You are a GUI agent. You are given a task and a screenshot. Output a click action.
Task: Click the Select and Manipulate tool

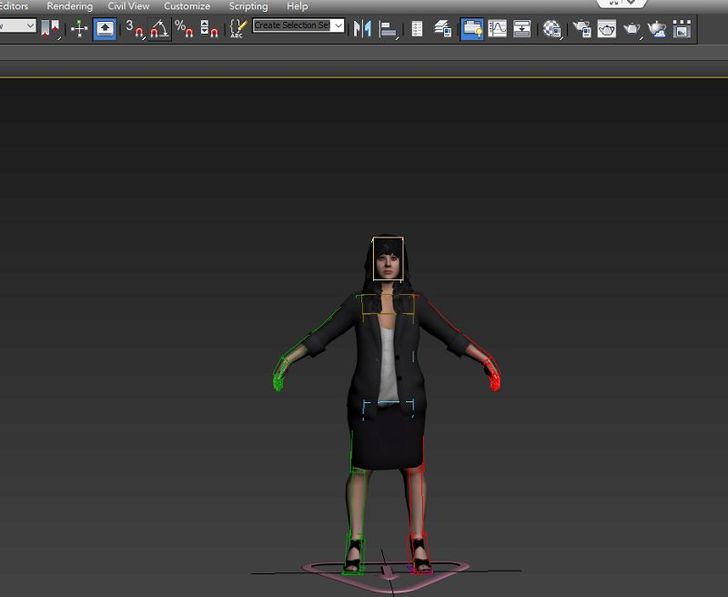tap(79, 29)
